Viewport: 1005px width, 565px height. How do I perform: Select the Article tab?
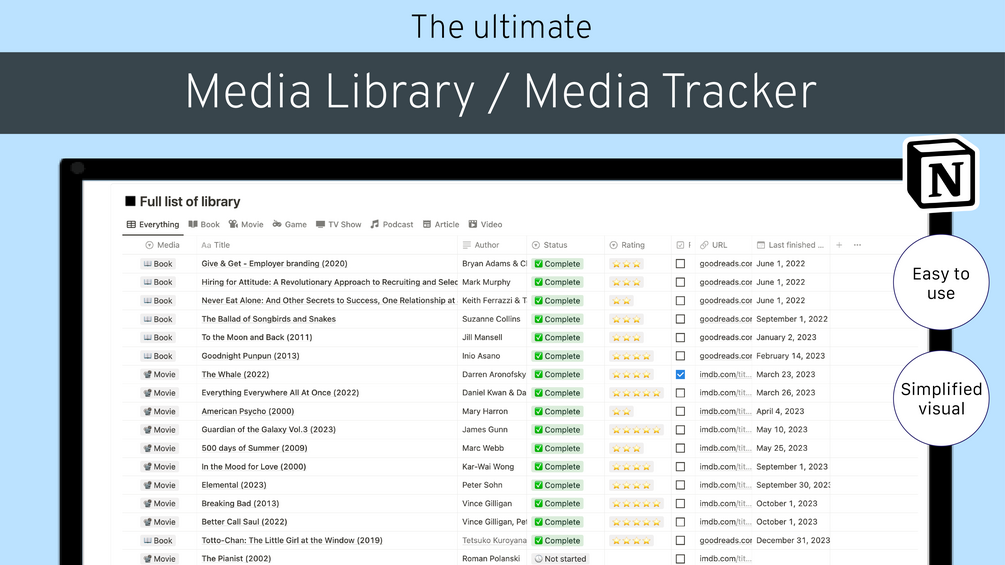tap(441, 224)
